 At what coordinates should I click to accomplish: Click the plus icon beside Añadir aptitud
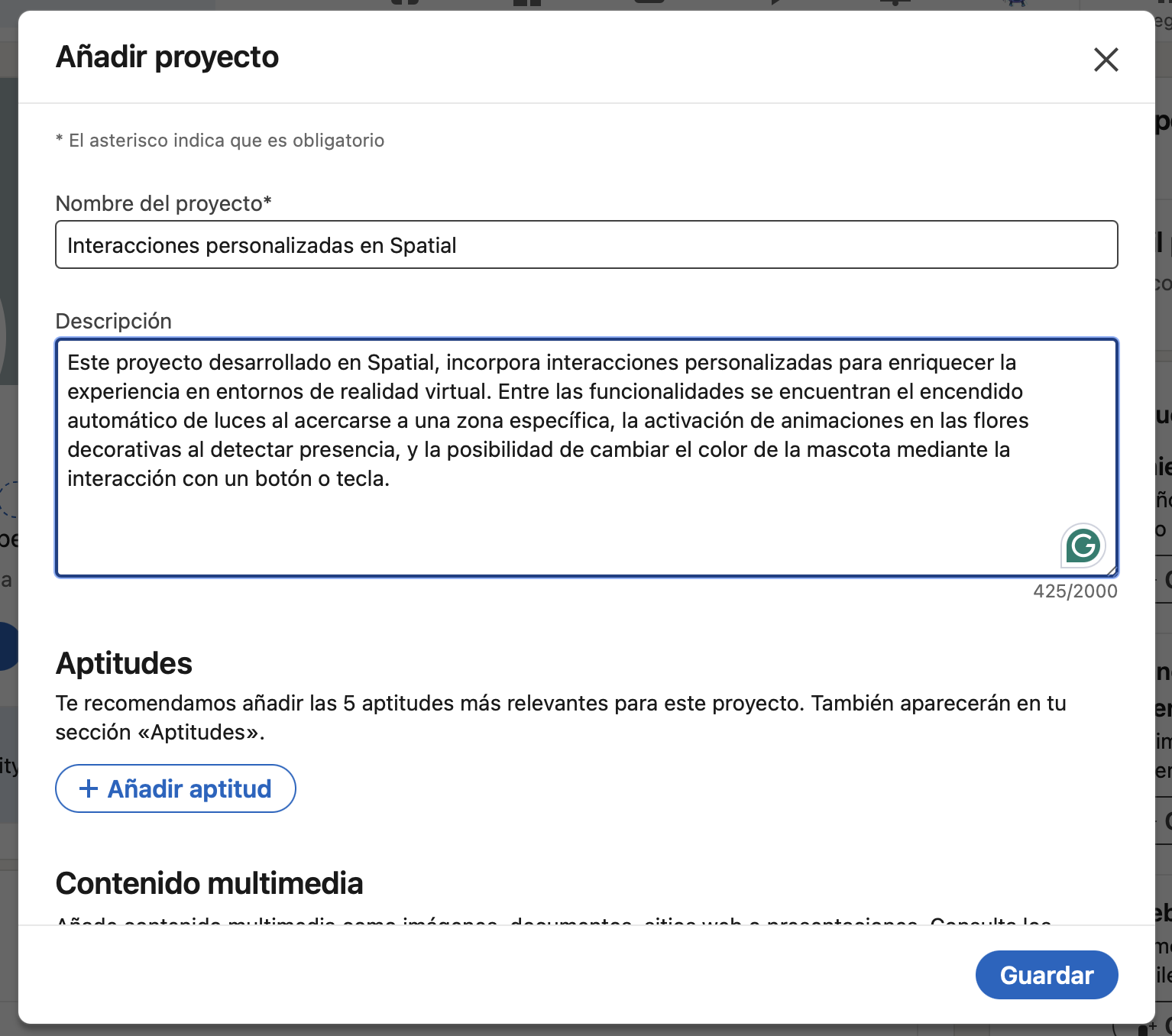pyautogui.click(x=89, y=788)
